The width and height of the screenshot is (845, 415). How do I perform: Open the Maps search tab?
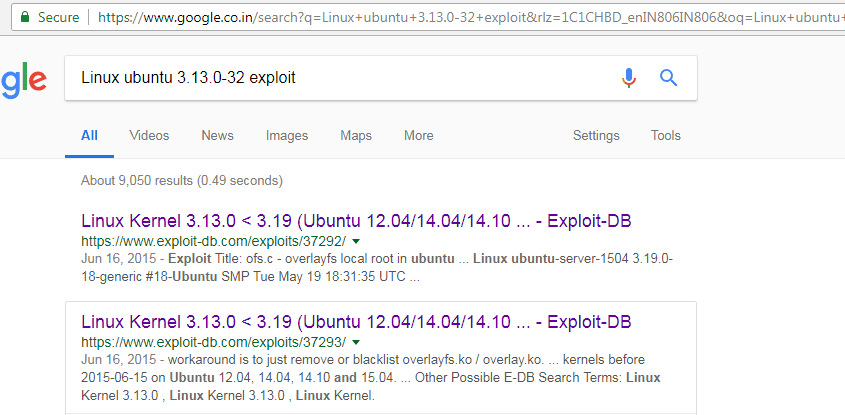click(356, 136)
